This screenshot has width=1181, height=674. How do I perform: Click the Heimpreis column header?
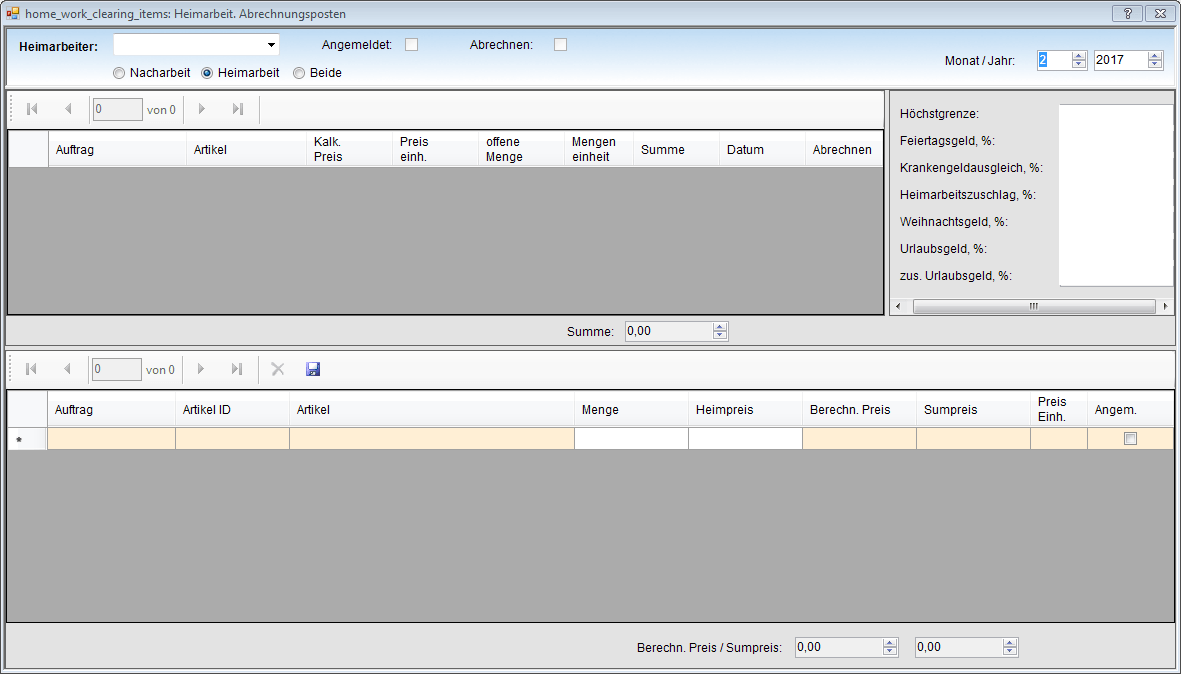tap(744, 409)
